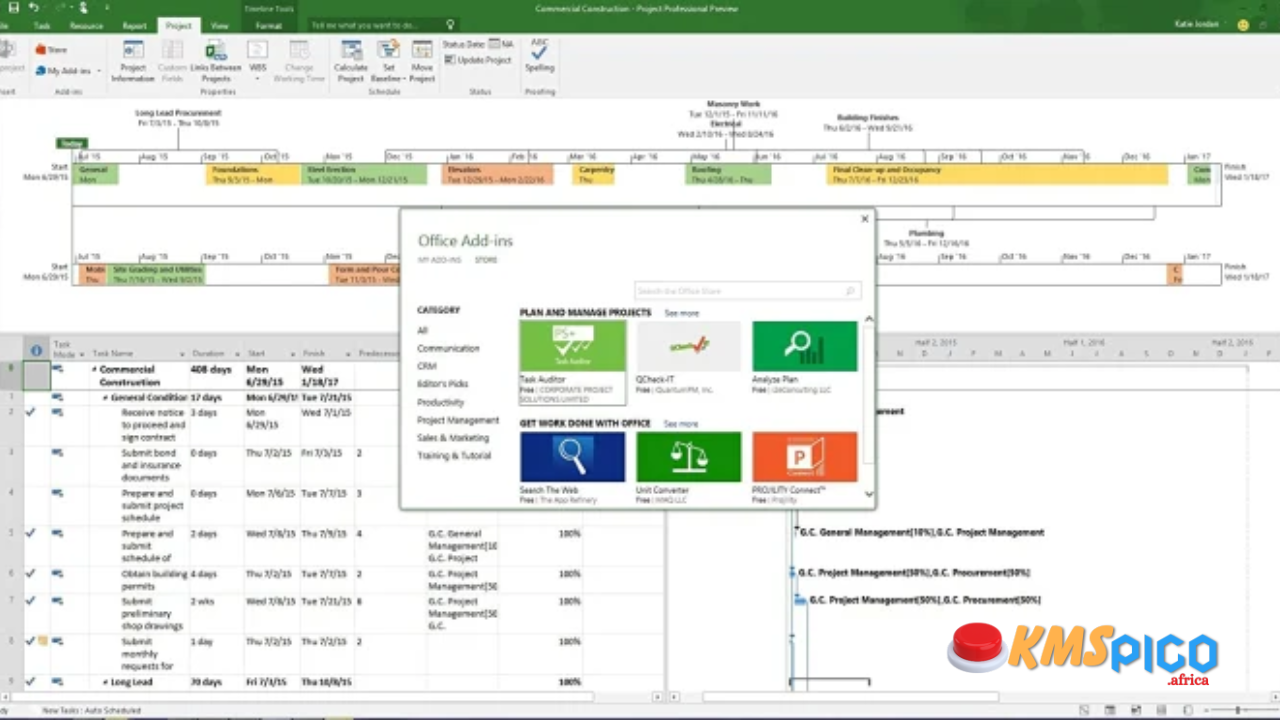This screenshot has width=1280, height=720.
Task: Open the Start column filter dropdown
Action: click(292, 354)
